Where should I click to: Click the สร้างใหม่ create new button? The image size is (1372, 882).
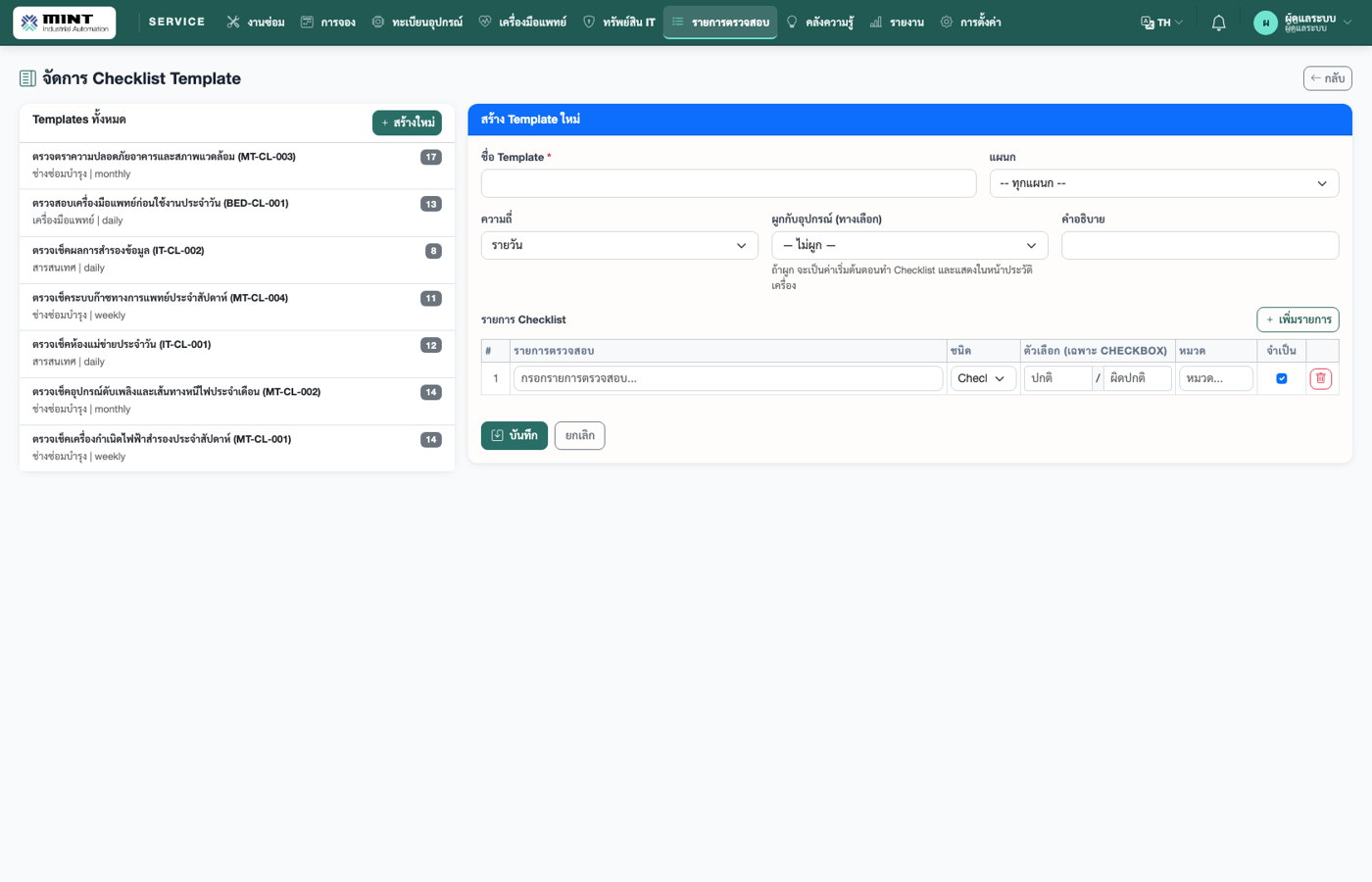(407, 122)
